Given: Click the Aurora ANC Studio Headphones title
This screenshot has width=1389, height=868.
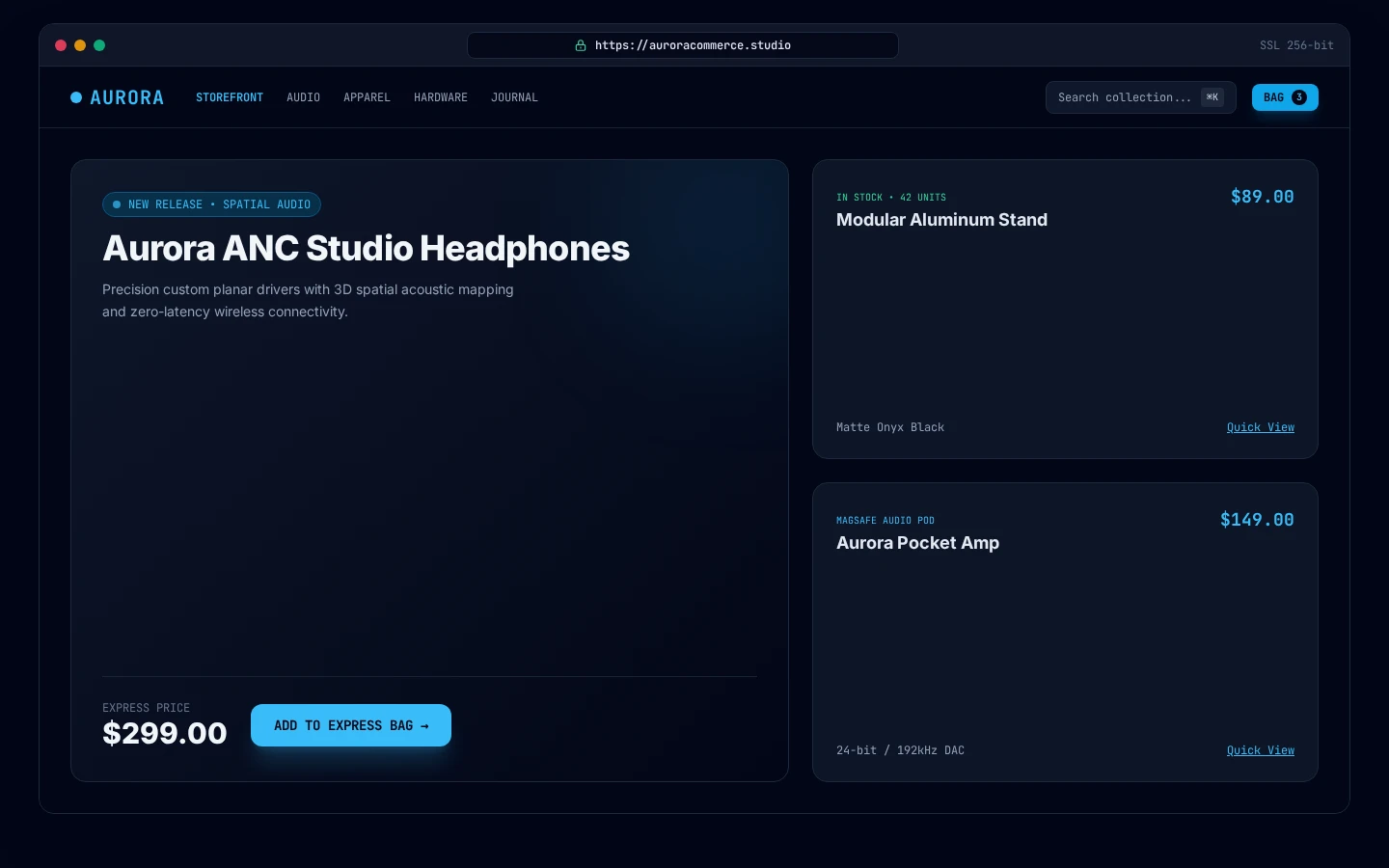Looking at the screenshot, I should [366, 249].
